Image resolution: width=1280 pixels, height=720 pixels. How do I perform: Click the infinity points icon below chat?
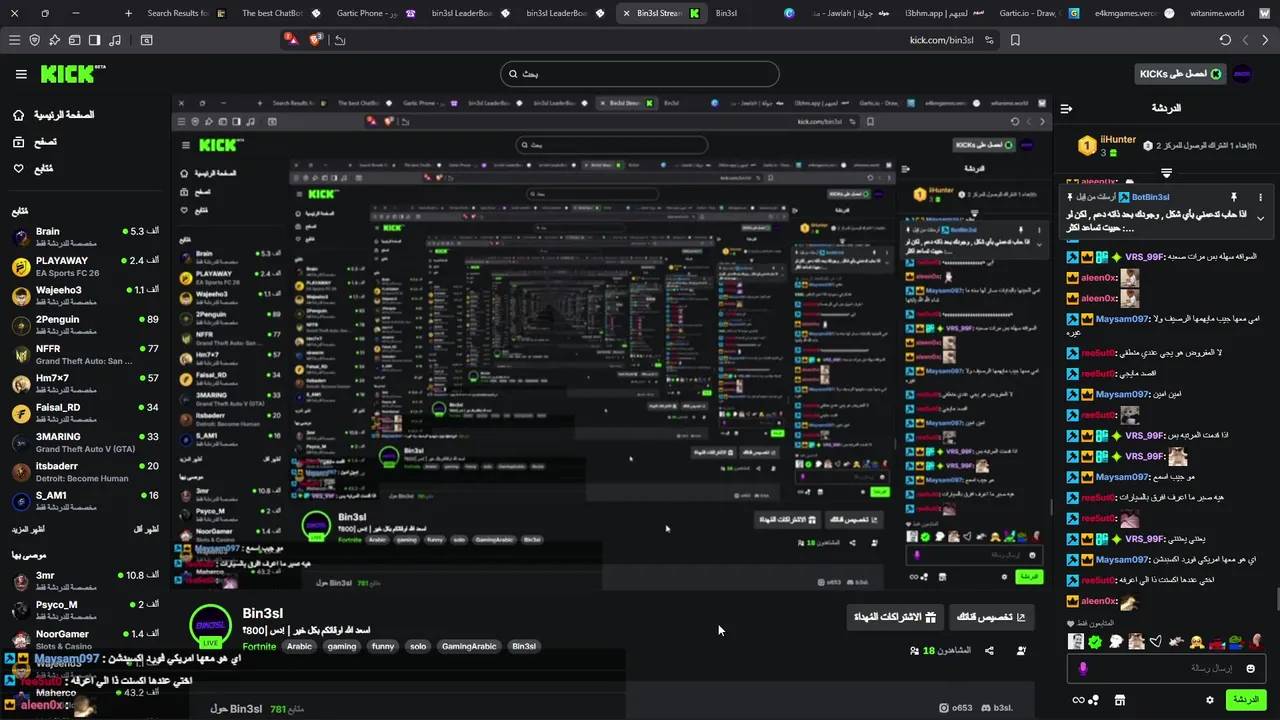click(x=1085, y=700)
